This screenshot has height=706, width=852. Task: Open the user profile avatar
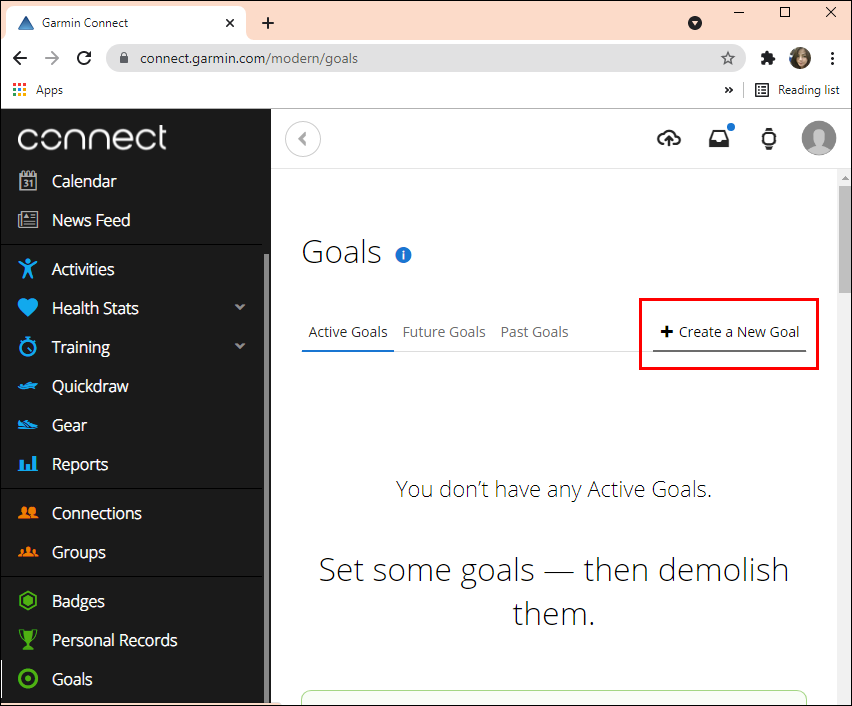(x=819, y=139)
